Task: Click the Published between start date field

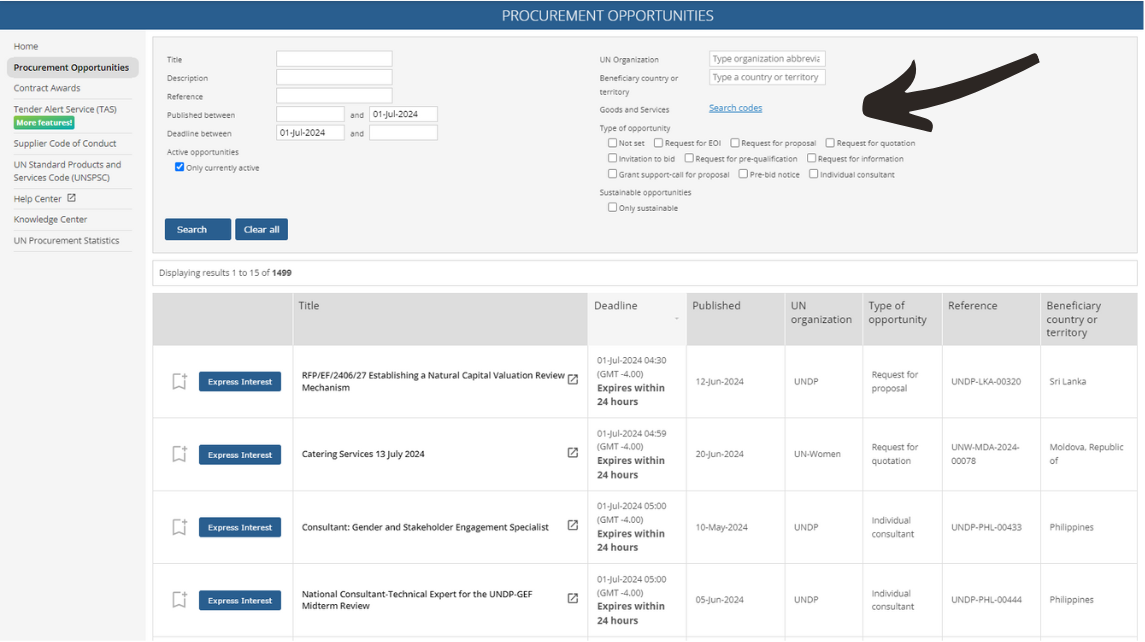Action: [310, 114]
